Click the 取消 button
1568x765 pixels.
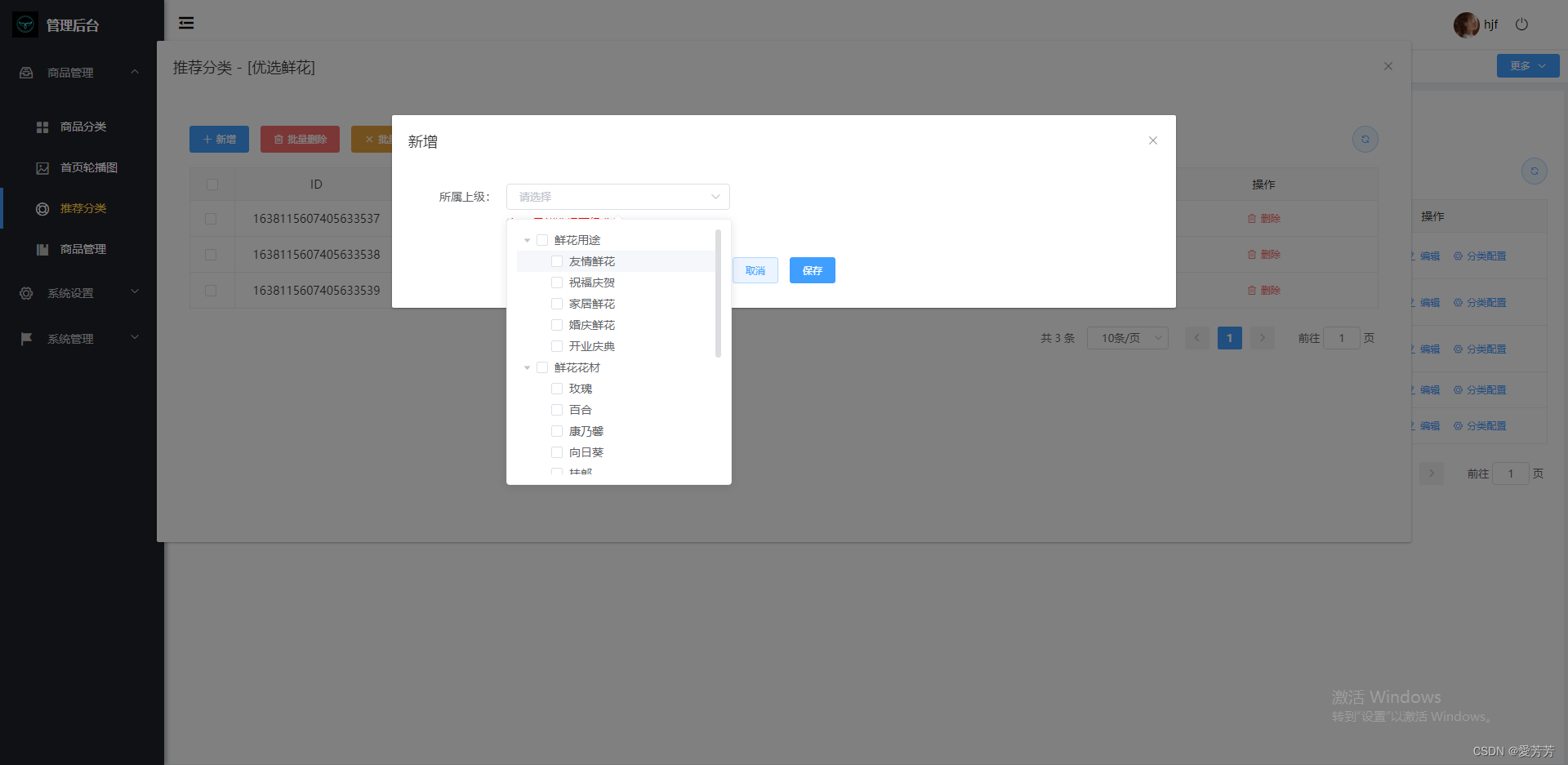click(x=755, y=270)
